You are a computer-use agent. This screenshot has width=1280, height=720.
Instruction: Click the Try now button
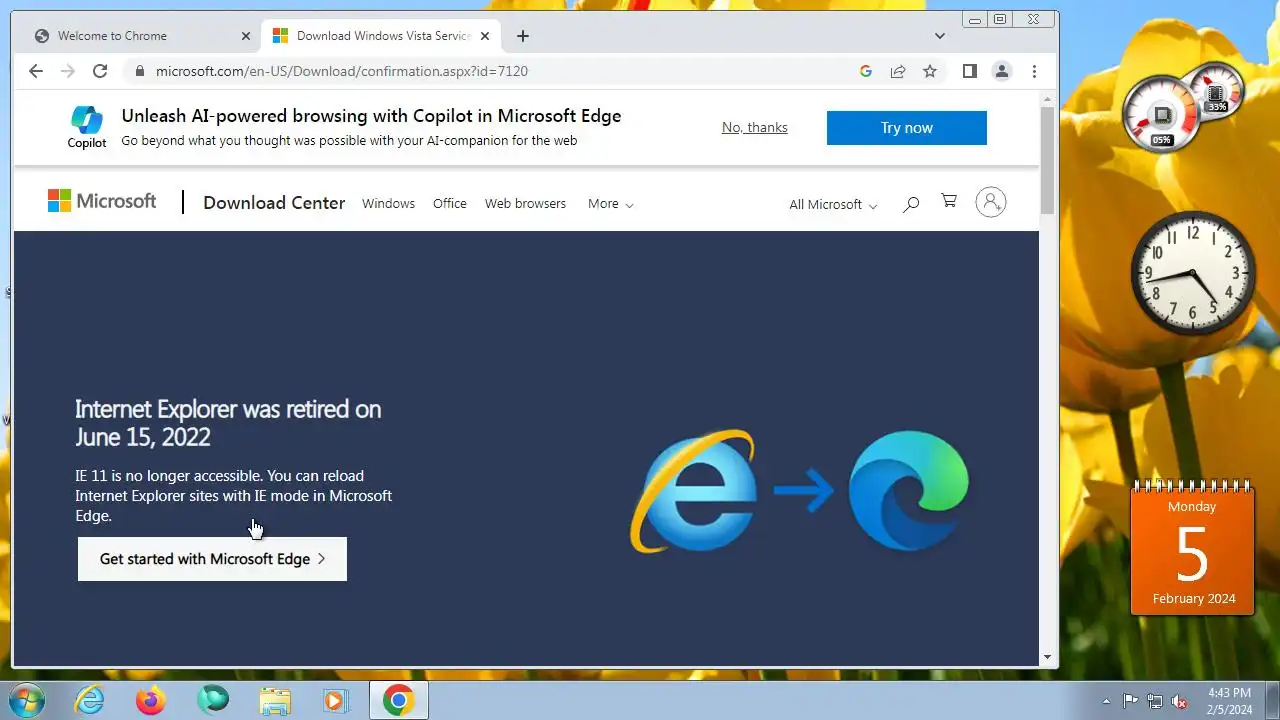click(907, 128)
